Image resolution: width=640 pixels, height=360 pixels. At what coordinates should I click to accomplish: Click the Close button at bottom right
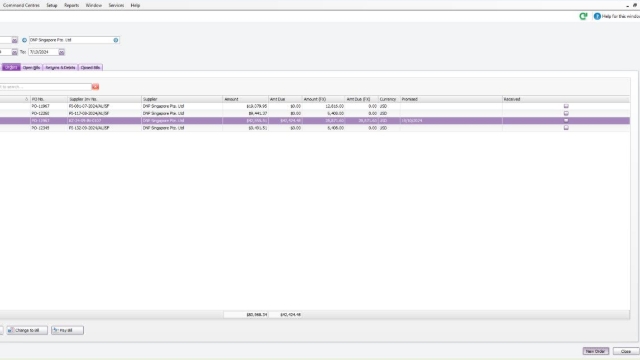point(626,351)
